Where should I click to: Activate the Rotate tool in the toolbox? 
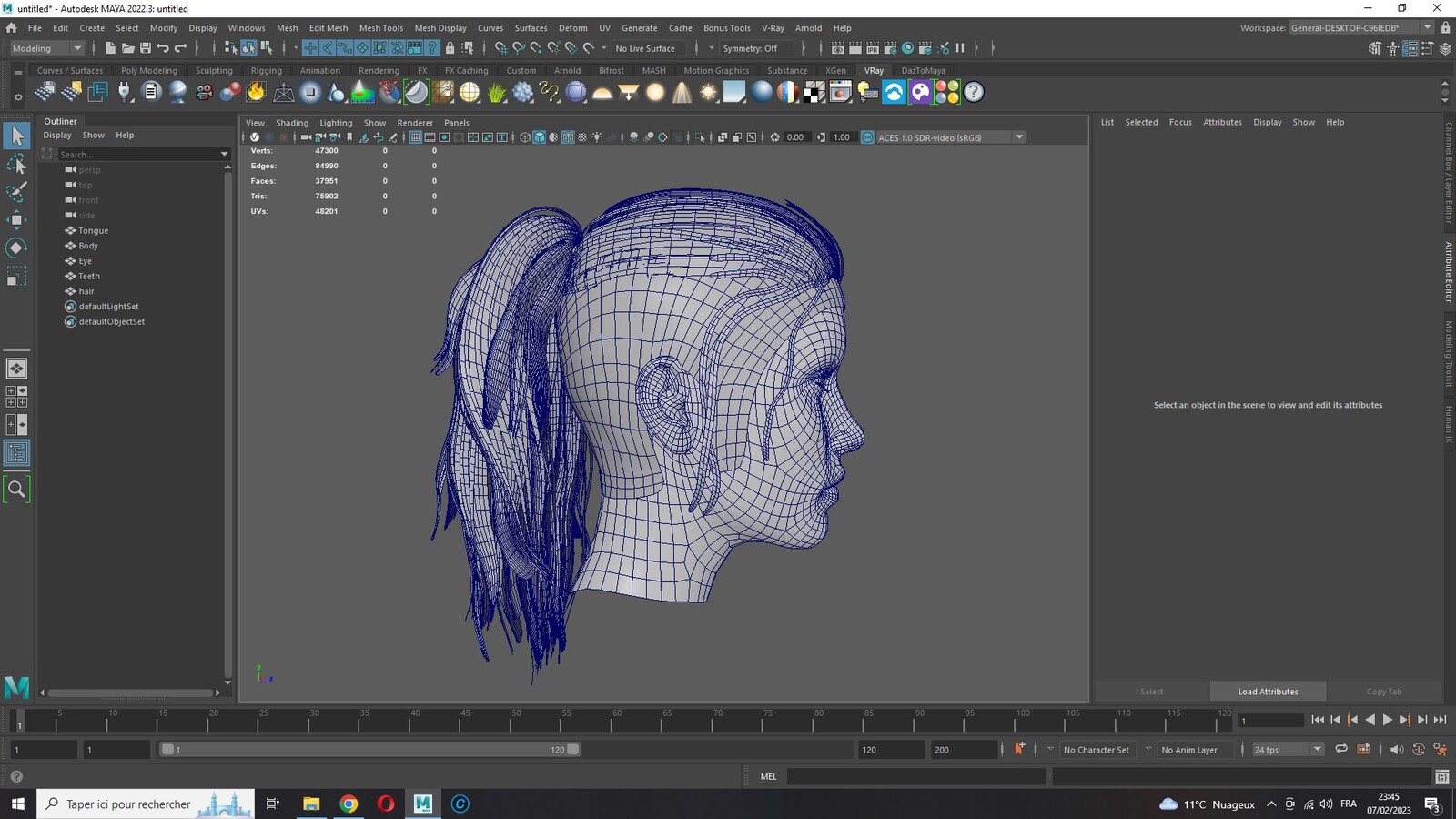[16, 248]
